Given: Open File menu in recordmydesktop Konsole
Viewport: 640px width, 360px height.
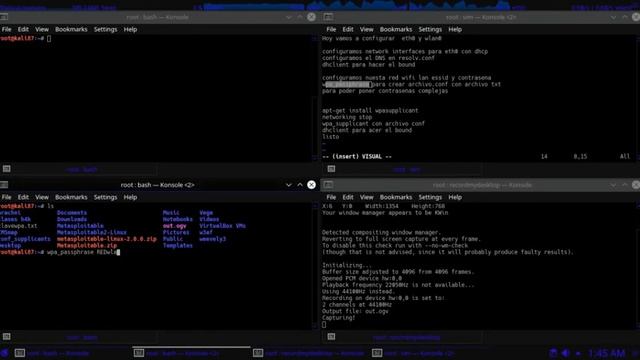Looking at the screenshot, I should (331, 197).
